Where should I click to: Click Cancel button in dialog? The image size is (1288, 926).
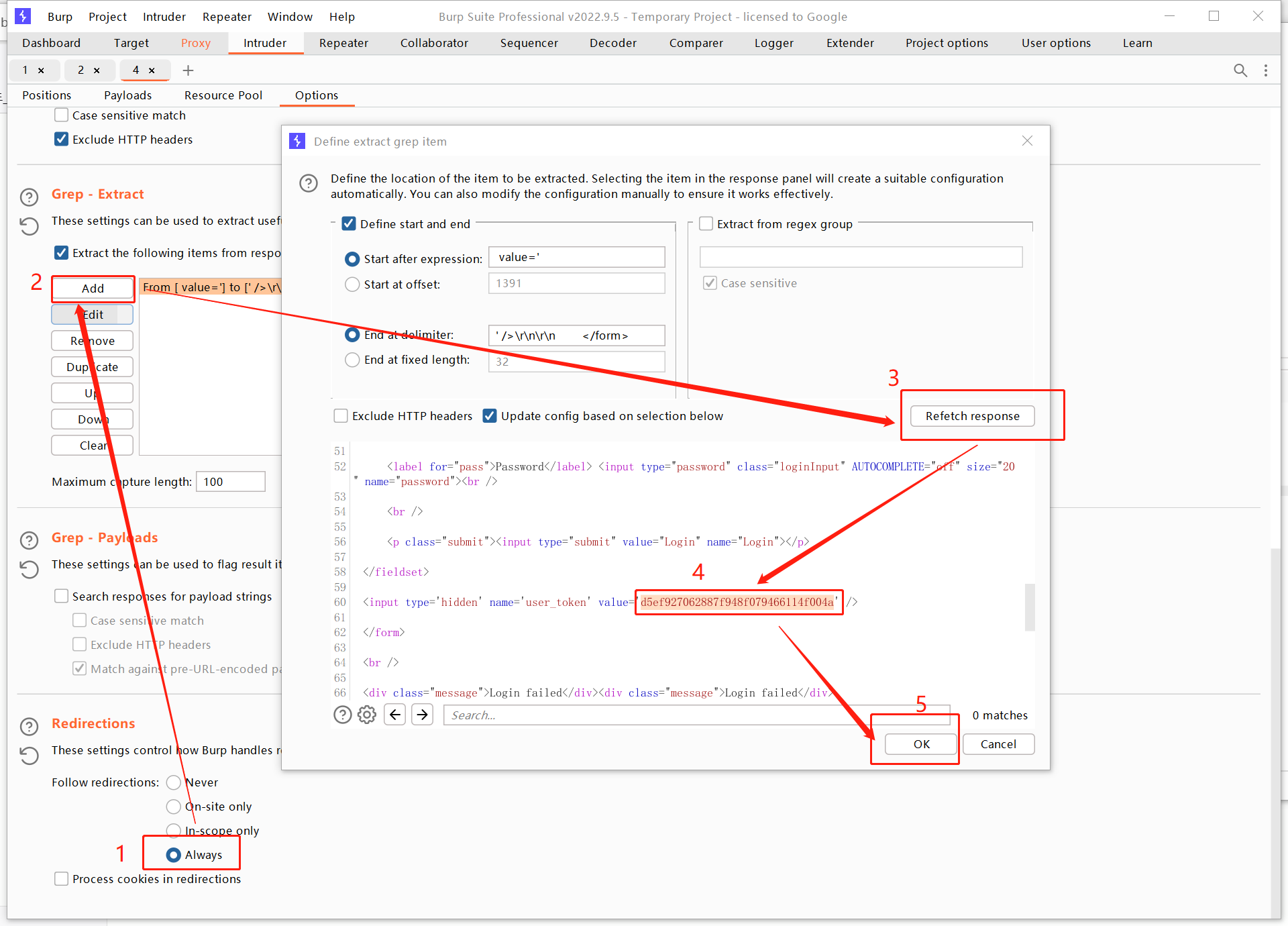point(998,744)
